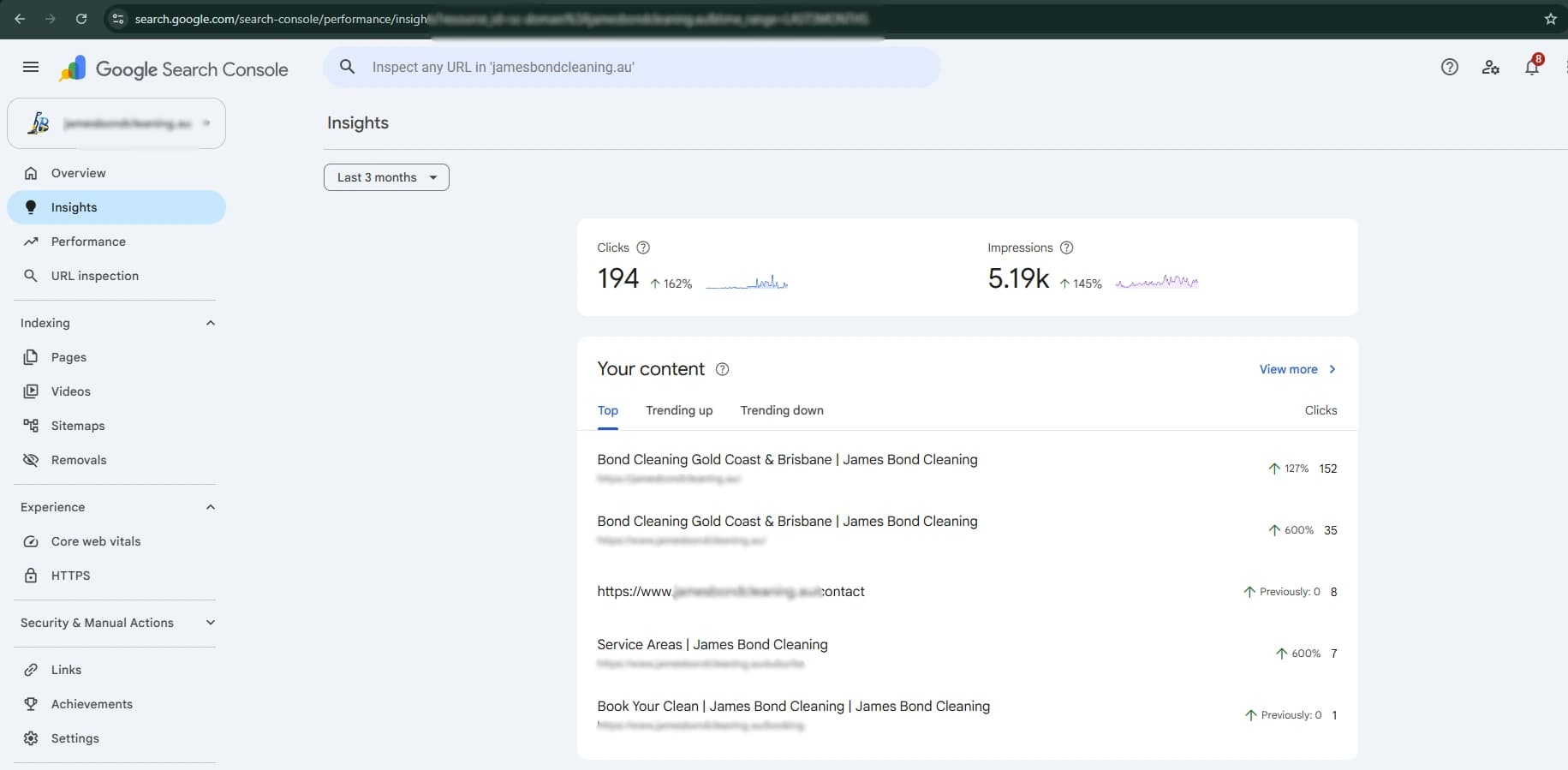The width and height of the screenshot is (1568, 770).
Task: Collapse the Indexing section
Action: (211, 323)
